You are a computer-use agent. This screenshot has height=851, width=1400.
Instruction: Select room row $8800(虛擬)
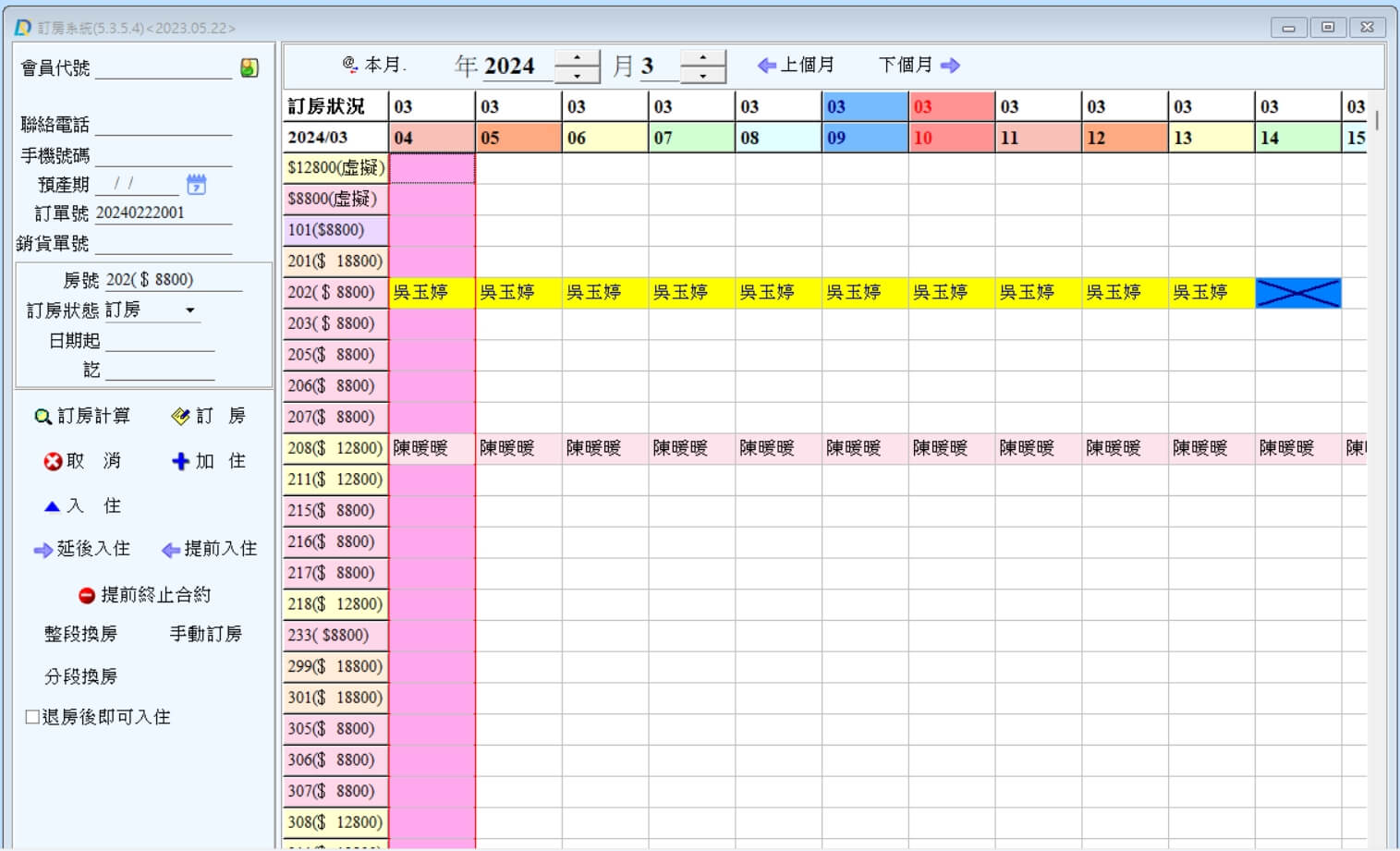[335, 199]
